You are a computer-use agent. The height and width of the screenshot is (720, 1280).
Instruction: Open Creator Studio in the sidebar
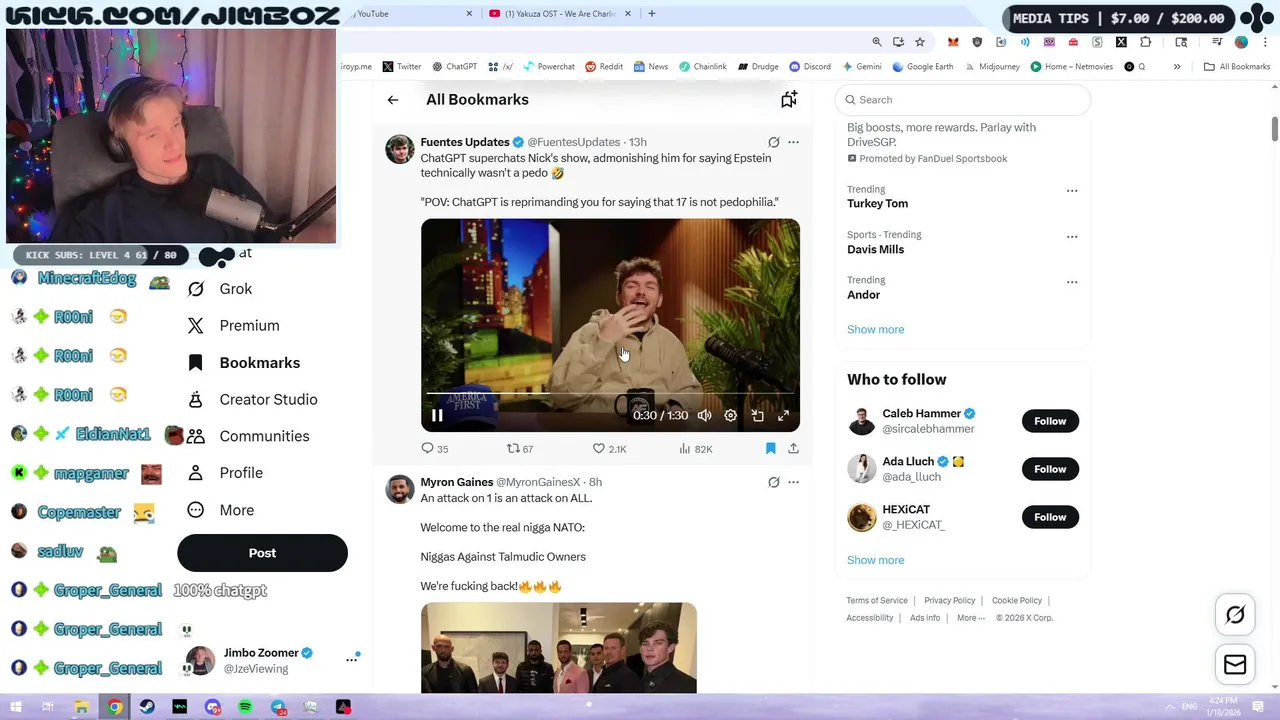252,400
